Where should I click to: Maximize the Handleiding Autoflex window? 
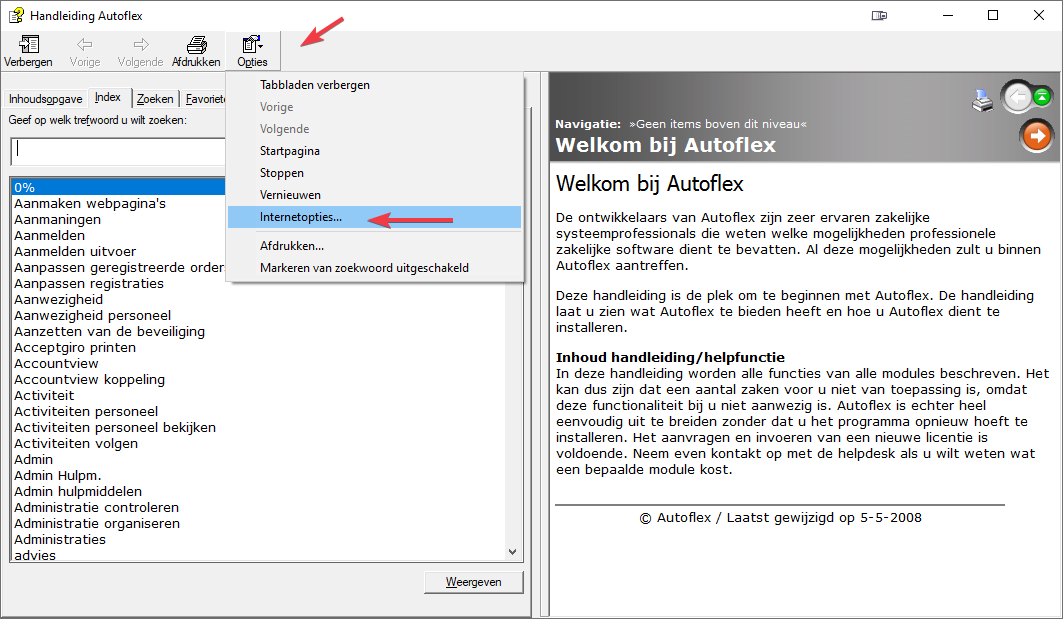[x=993, y=15]
